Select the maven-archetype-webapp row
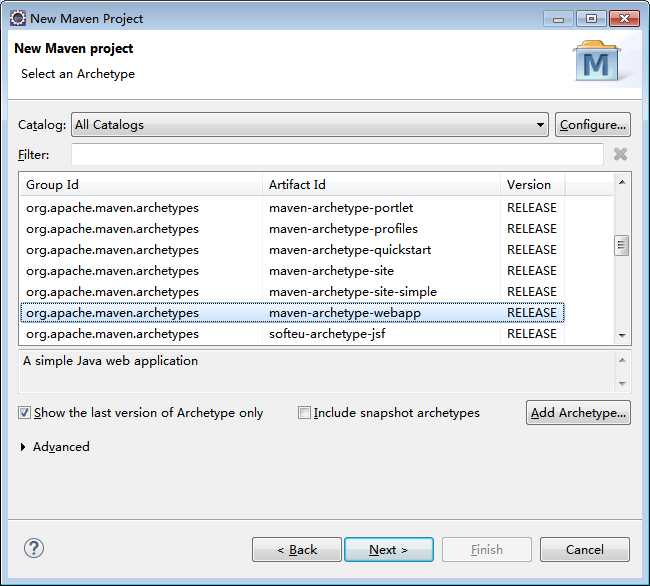This screenshot has width=650, height=586. (292, 313)
